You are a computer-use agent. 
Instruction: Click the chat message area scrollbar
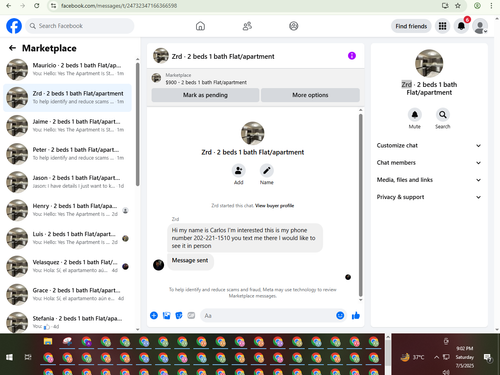360,205
